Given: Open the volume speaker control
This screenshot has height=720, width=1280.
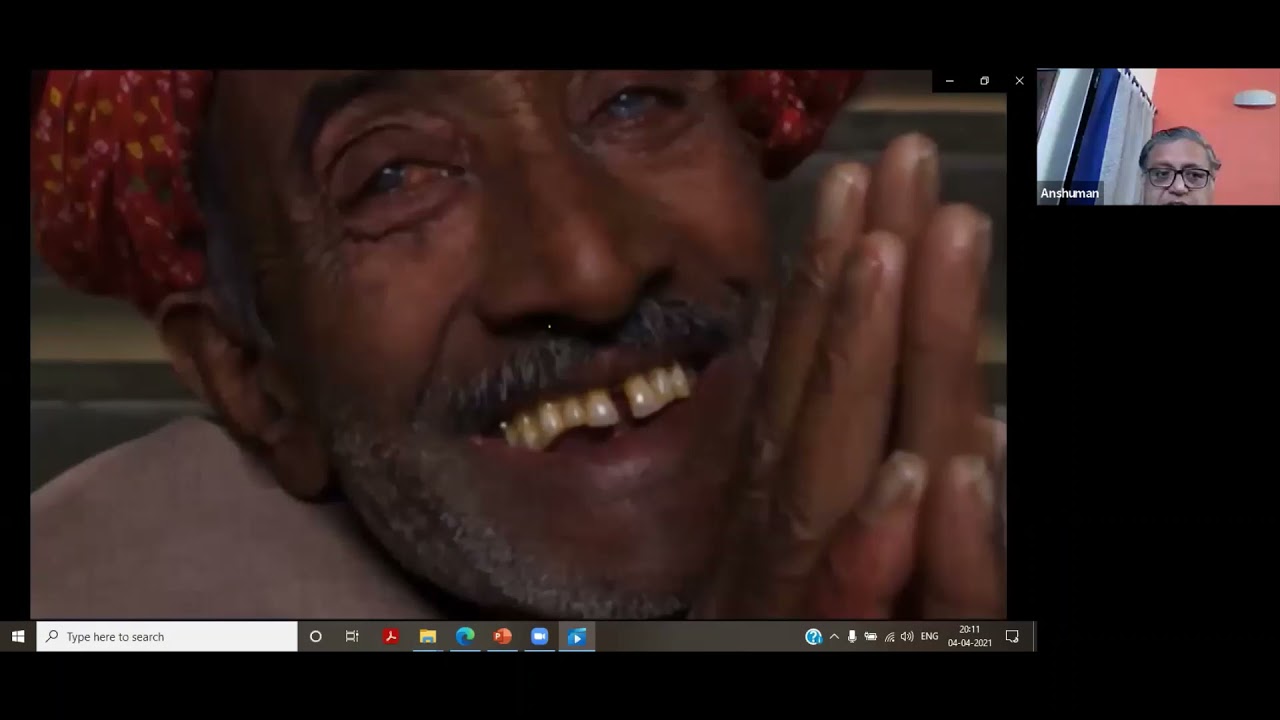Looking at the screenshot, I should [x=907, y=636].
